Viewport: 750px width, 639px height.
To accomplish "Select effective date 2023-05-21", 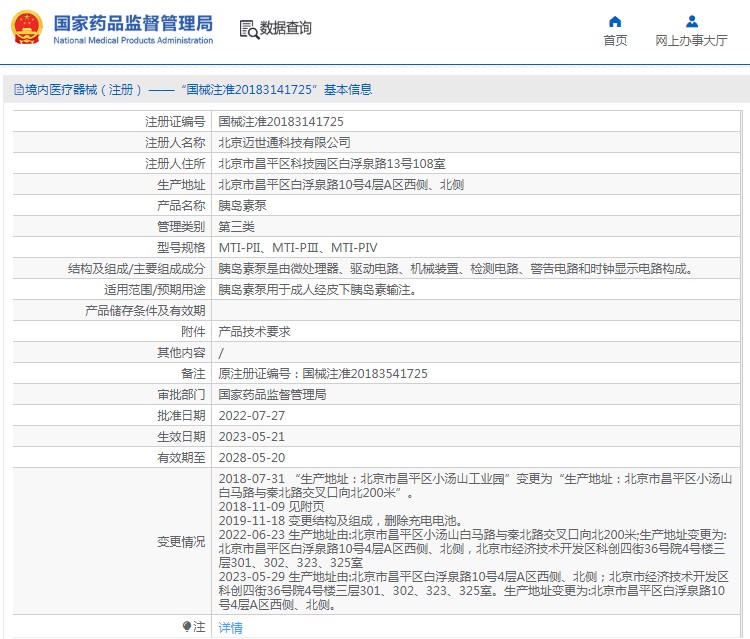I will (252, 437).
